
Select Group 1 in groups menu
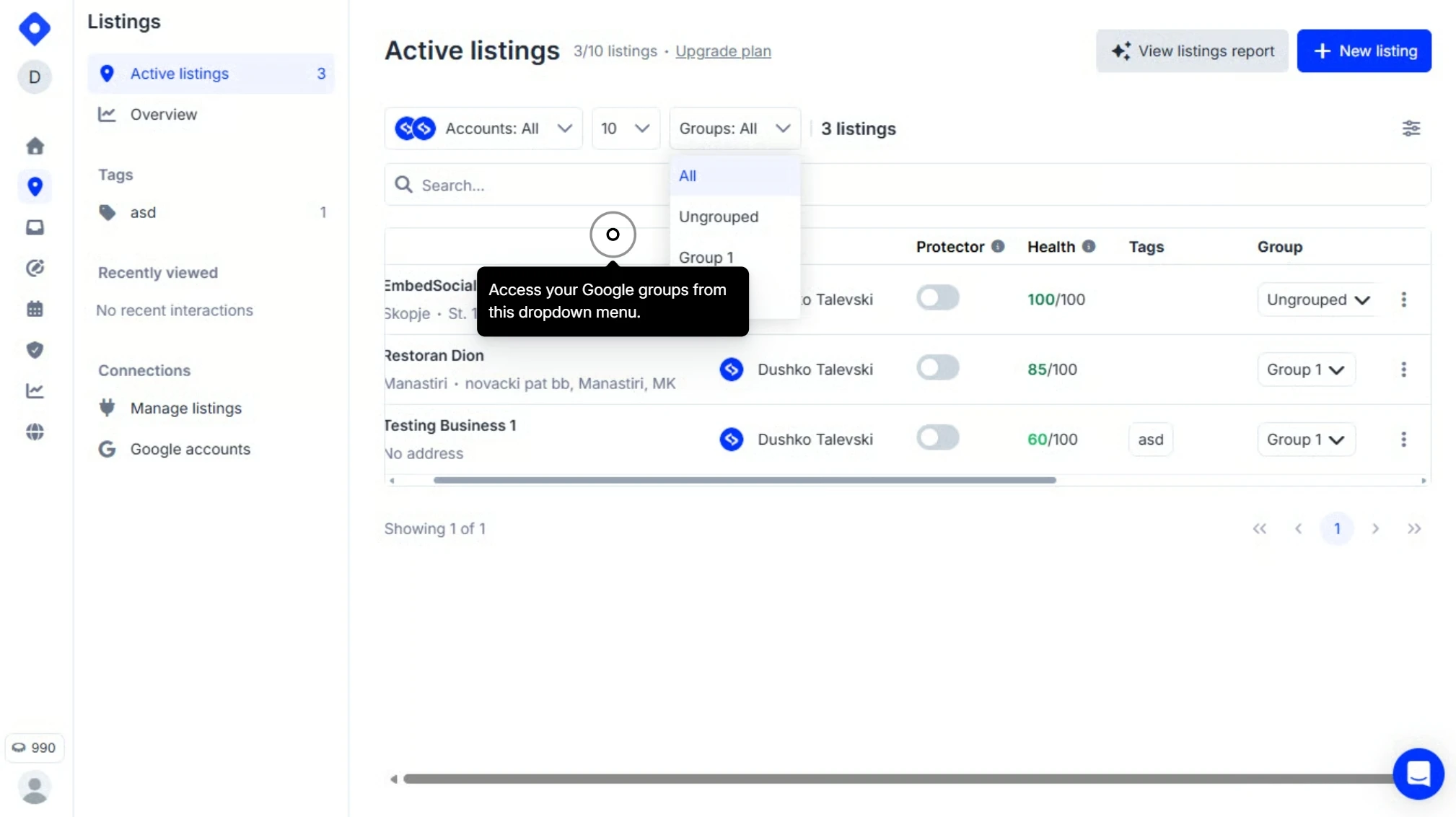[x=734, y=257]
